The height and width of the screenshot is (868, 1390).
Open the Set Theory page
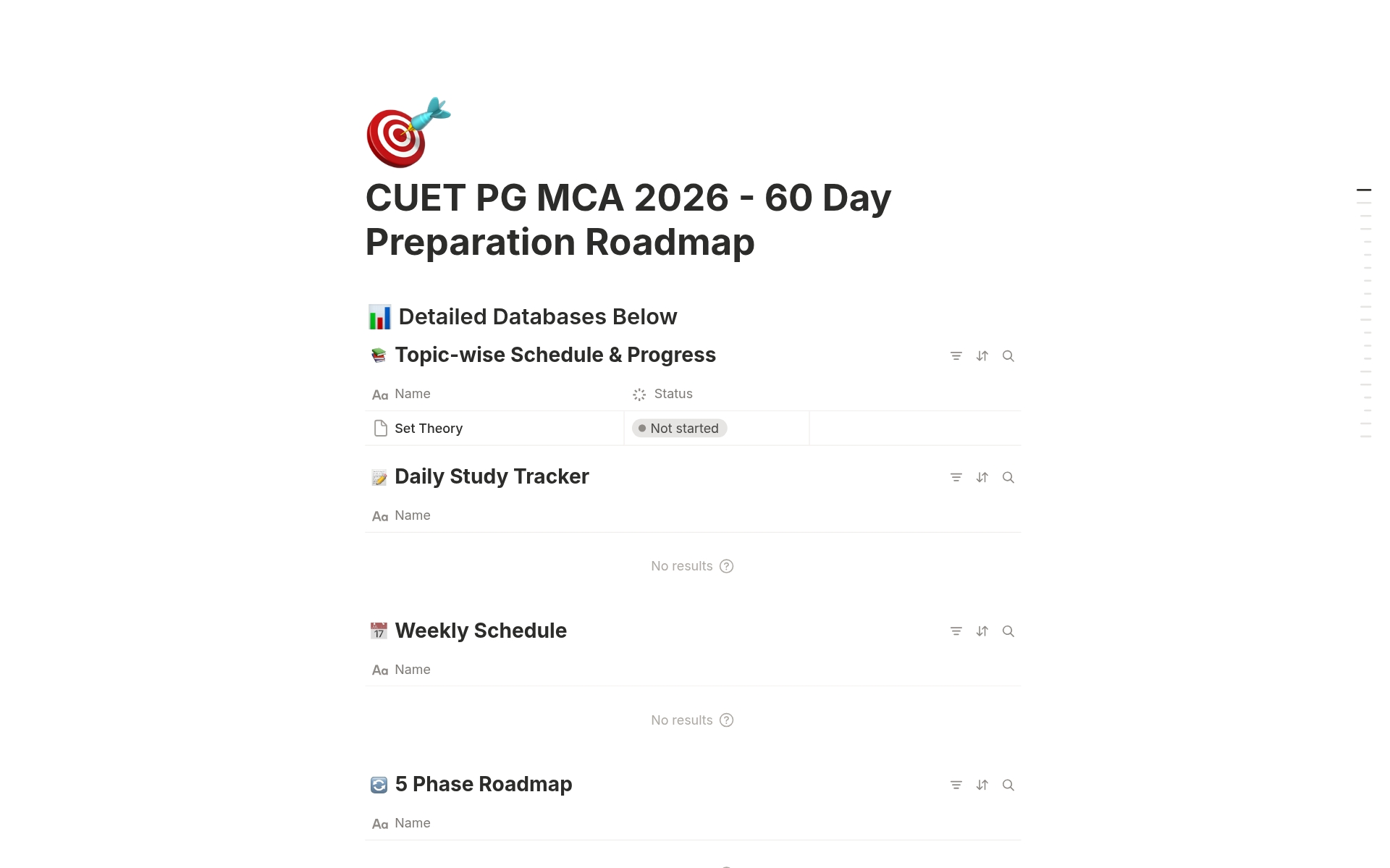[428, 429]
